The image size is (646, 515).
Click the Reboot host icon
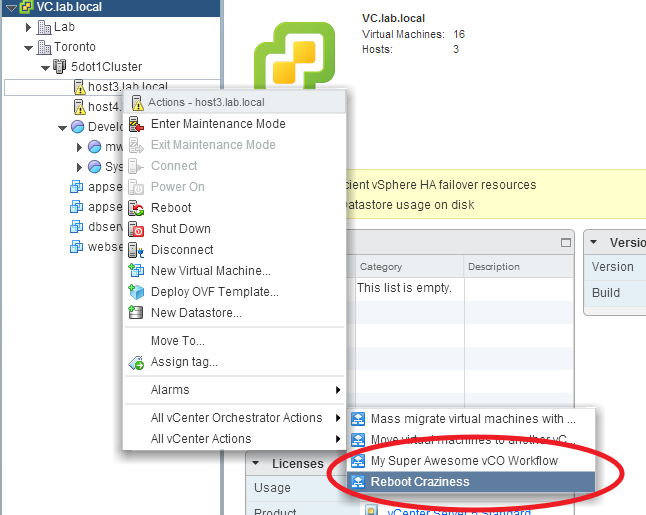tap(136, 208)
